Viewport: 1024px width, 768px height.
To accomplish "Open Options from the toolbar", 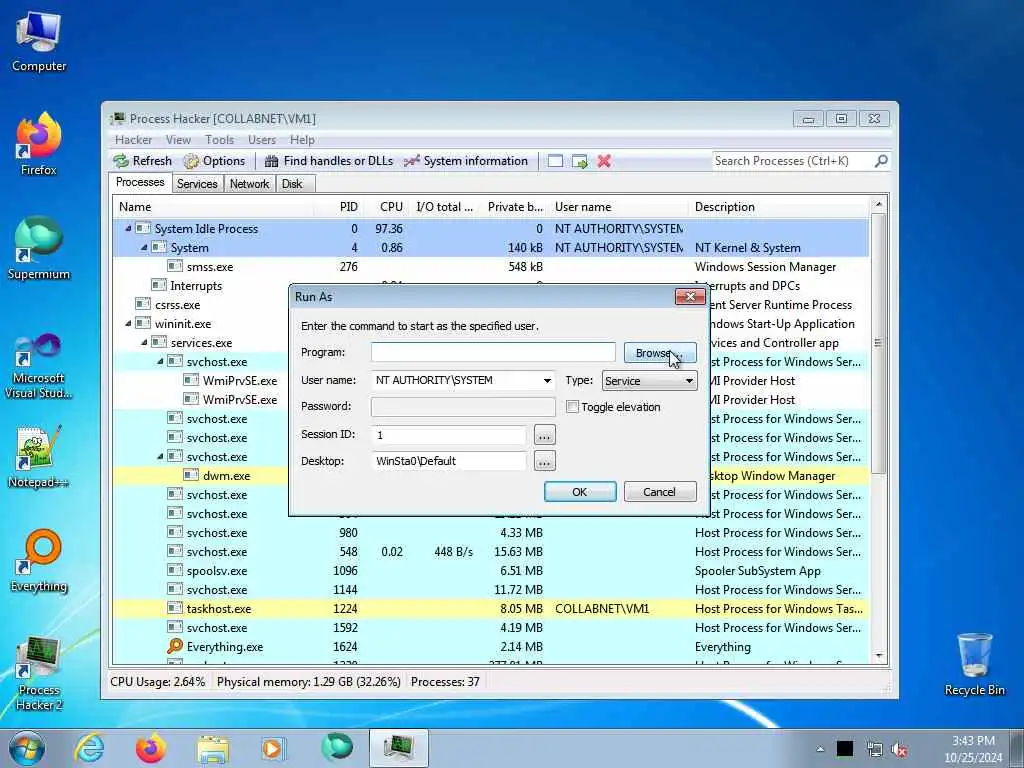I will click(x=214, y=161).
